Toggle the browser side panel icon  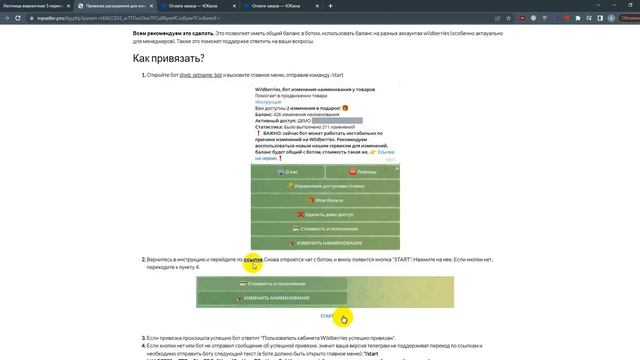point(600,18)
